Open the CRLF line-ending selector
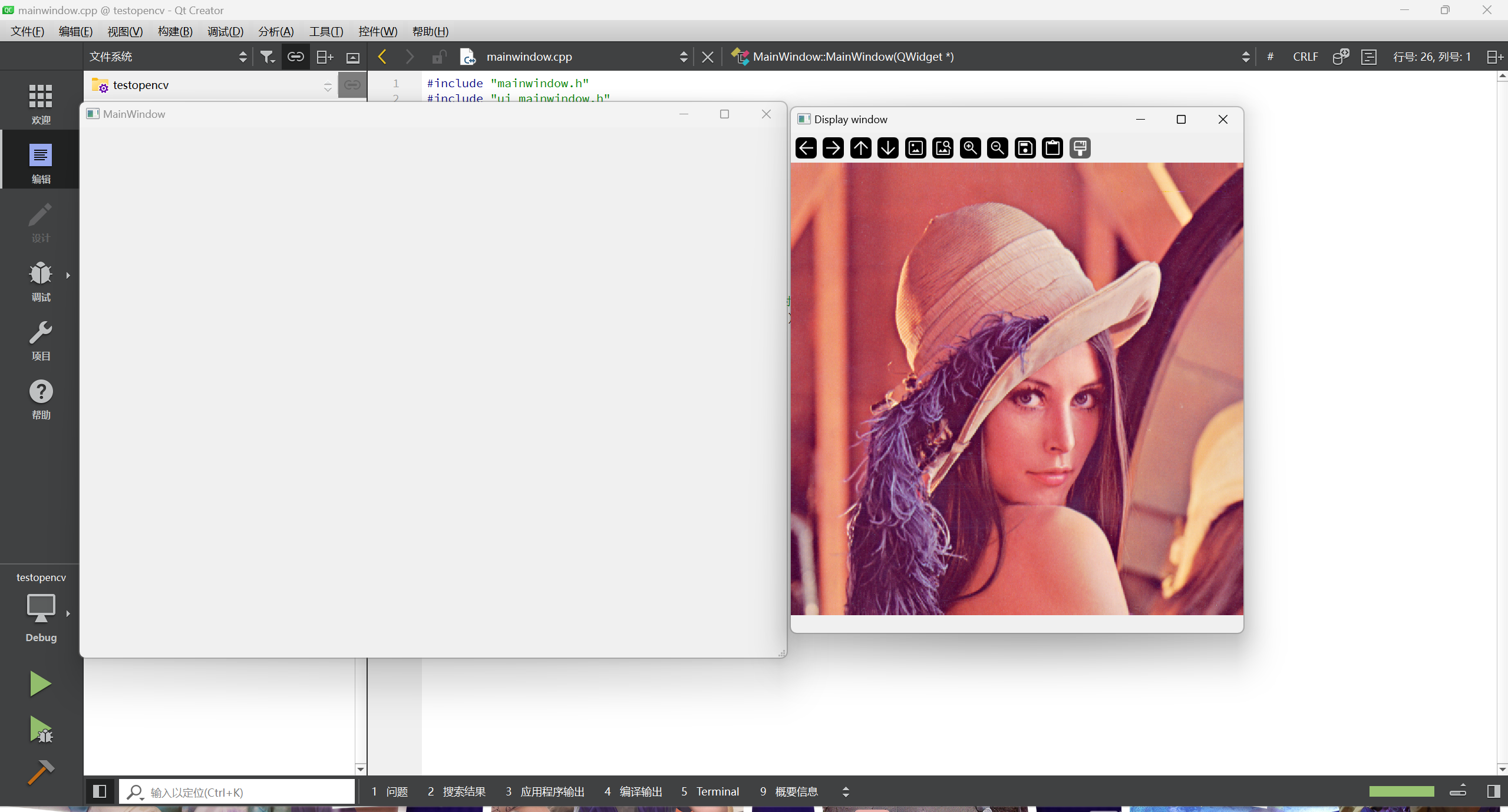Screen dimensions: 1508x812 coord(1305,56)
